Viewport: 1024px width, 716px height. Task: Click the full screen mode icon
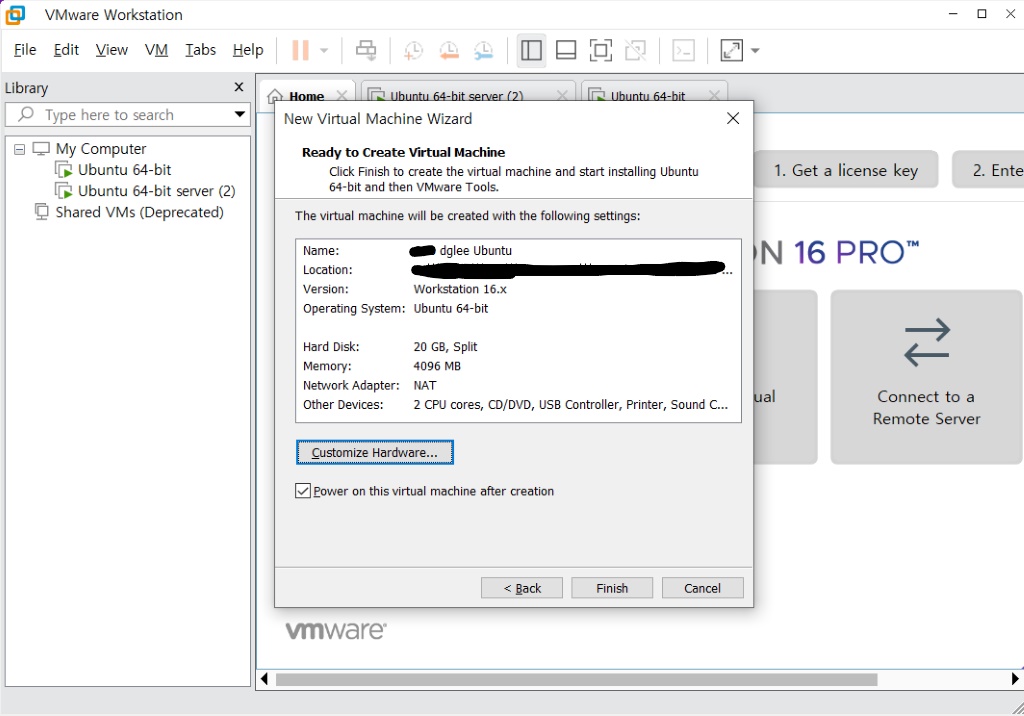(x=601, y=50)
